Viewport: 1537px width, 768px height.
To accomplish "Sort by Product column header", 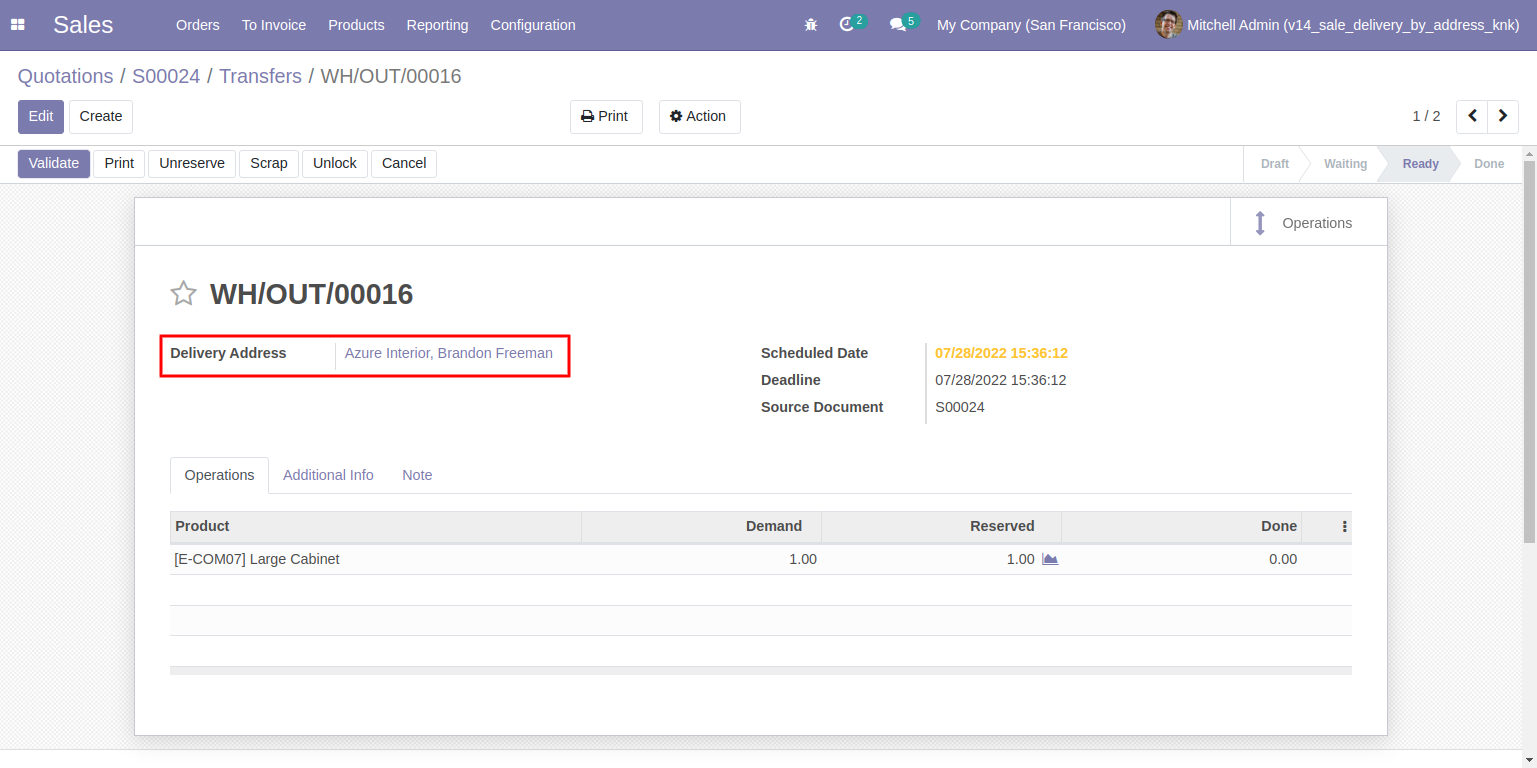I will [376, 526].
